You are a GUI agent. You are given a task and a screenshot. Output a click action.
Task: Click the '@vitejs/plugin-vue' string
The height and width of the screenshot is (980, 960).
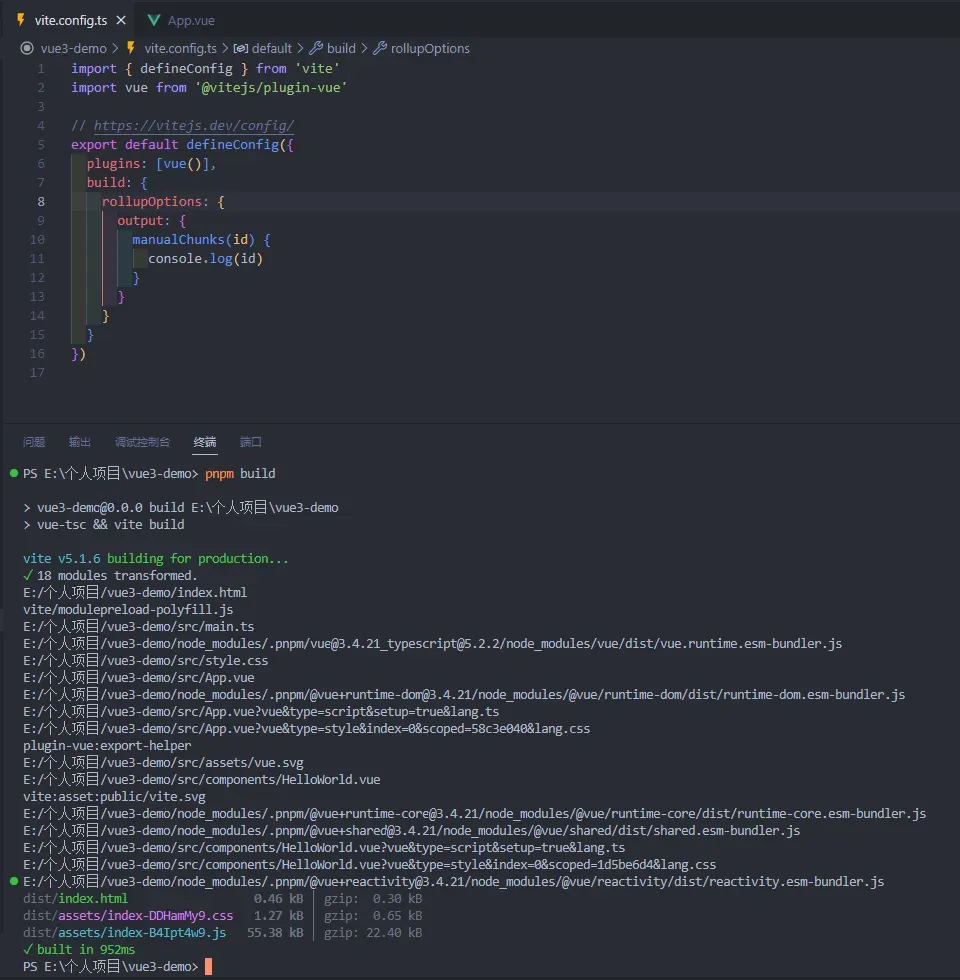(x=271, y=88)
